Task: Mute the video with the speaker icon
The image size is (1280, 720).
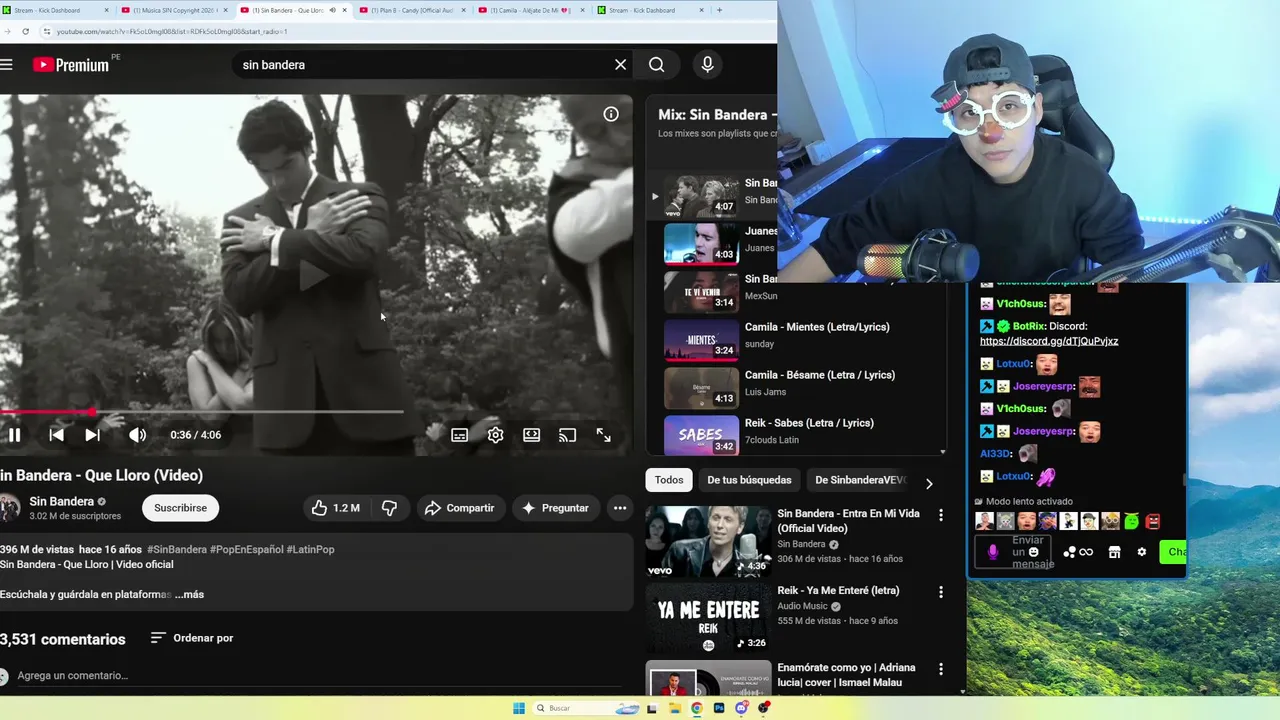Action: tap(137, 435)
